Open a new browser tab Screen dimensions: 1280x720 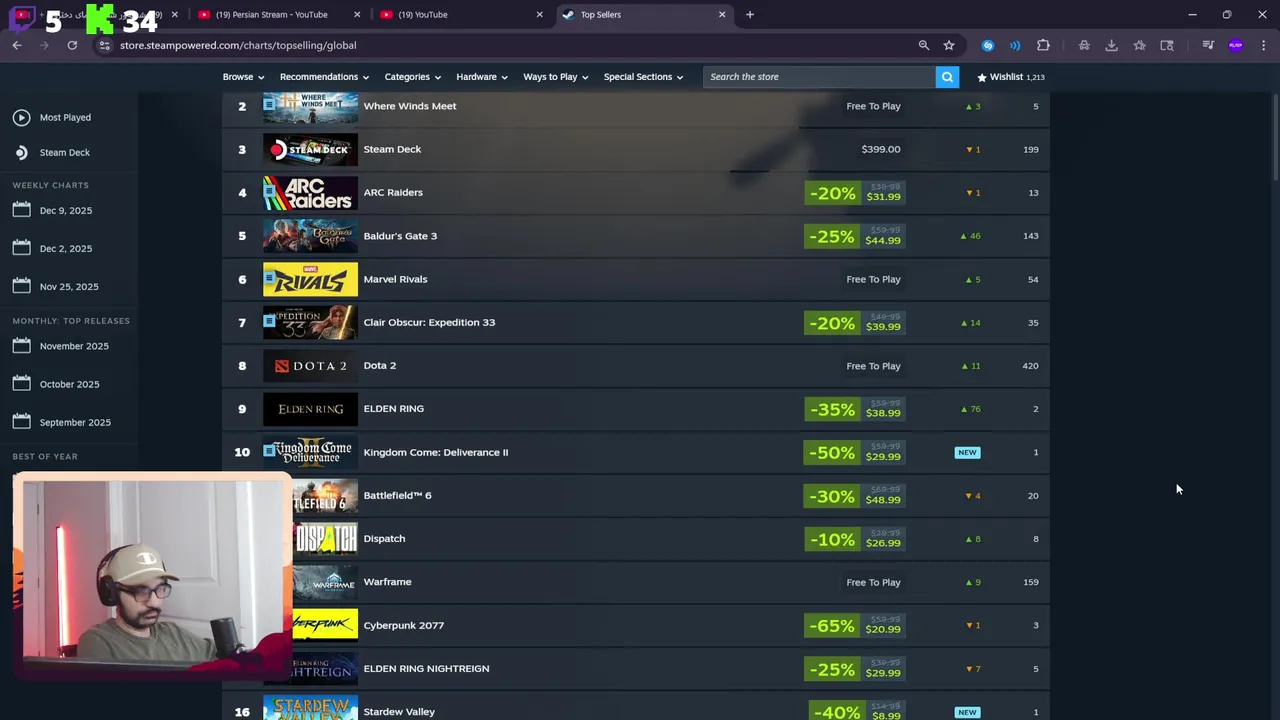pos(750,15)
